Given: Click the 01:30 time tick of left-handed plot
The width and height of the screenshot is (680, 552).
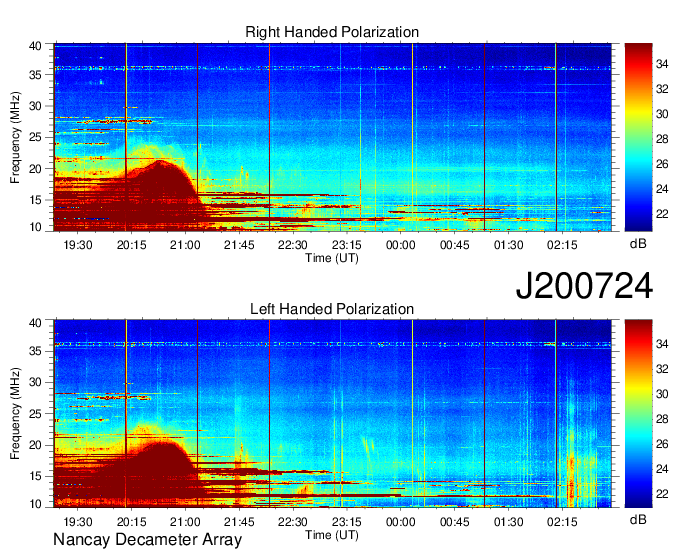Looking at the screenshot, I should pos(509,522).
